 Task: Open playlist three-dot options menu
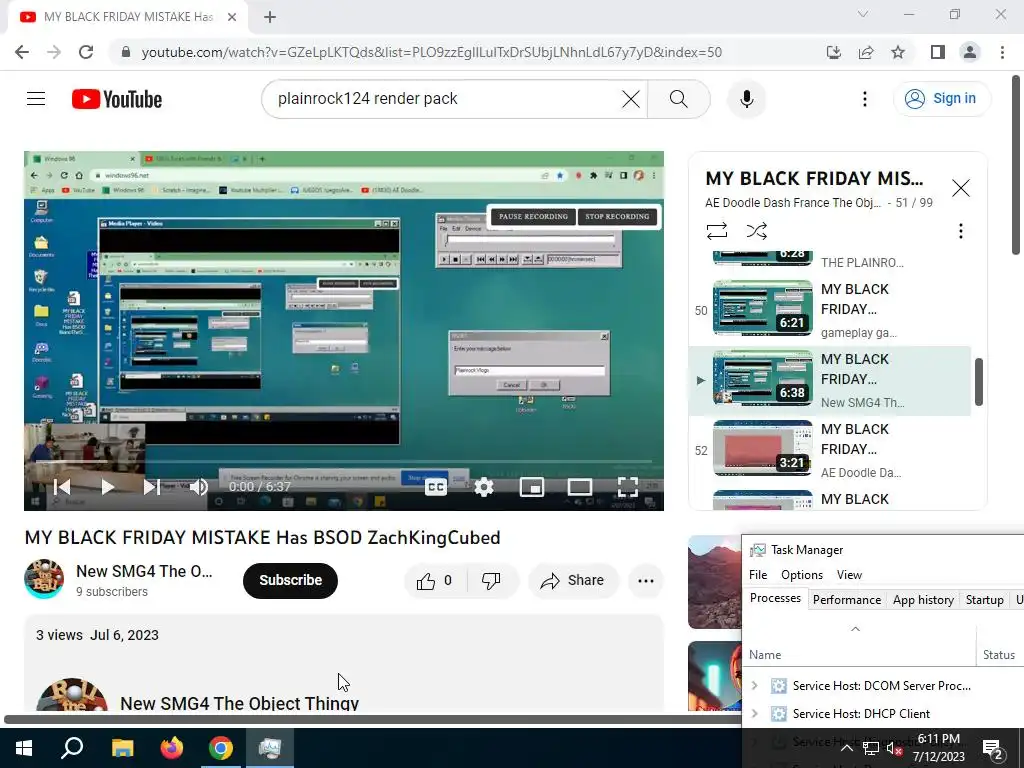pos(960,231)
